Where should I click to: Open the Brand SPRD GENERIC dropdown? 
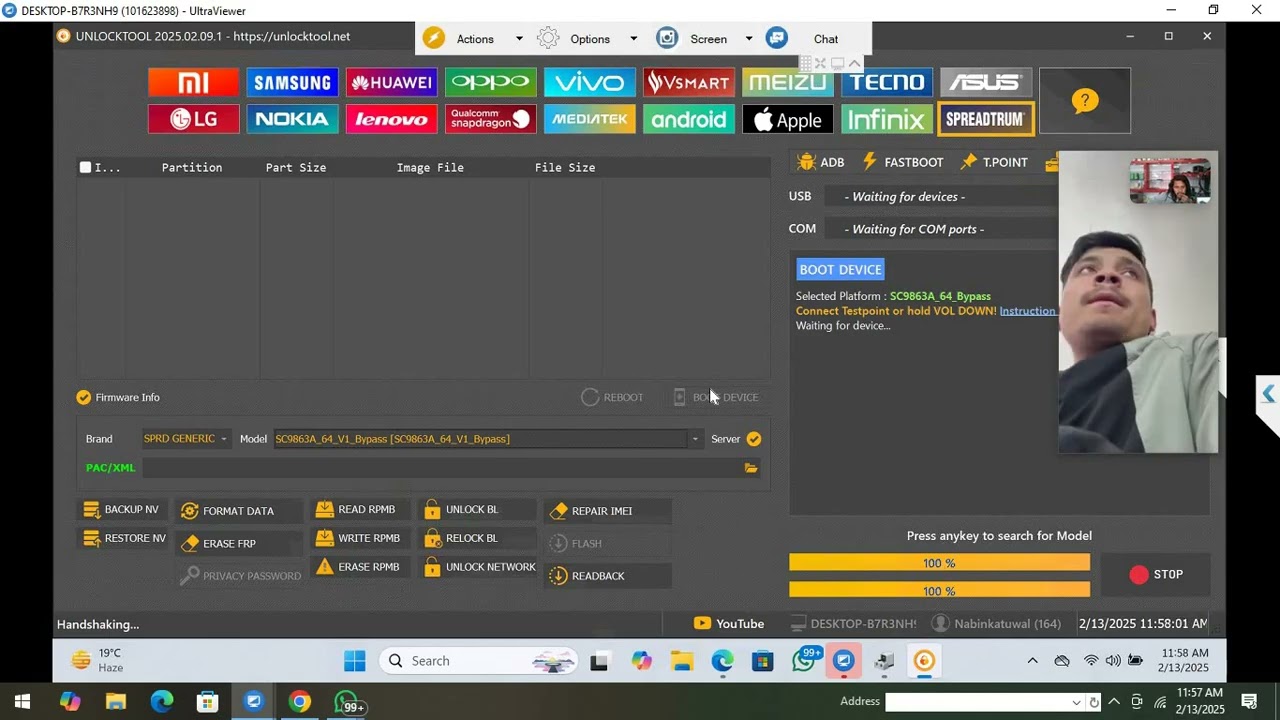pyautogui.click(x=185, y=439)
